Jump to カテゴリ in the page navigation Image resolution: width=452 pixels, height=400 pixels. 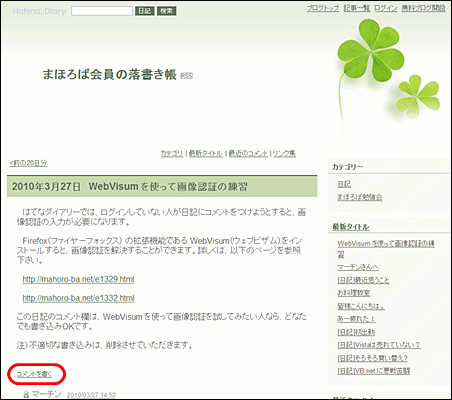[x=172, y=153]
